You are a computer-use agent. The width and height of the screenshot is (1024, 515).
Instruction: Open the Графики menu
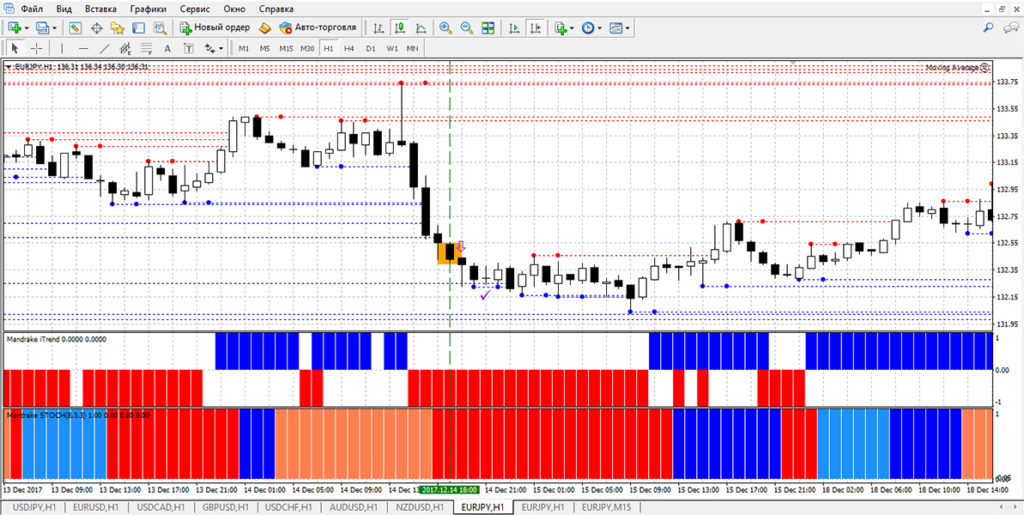pyautogui.click(x=148, y=8)
